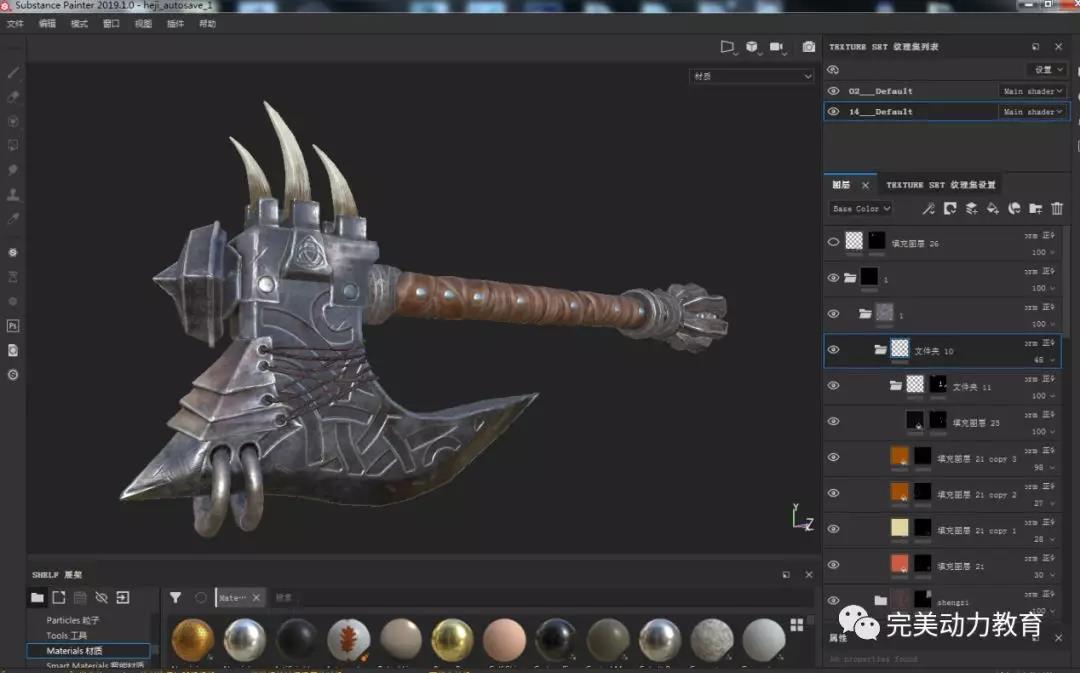Open Main shader dropdown for 14___Default
The width and height of the screenshot is (1080, 673).
click(1033, 112)
